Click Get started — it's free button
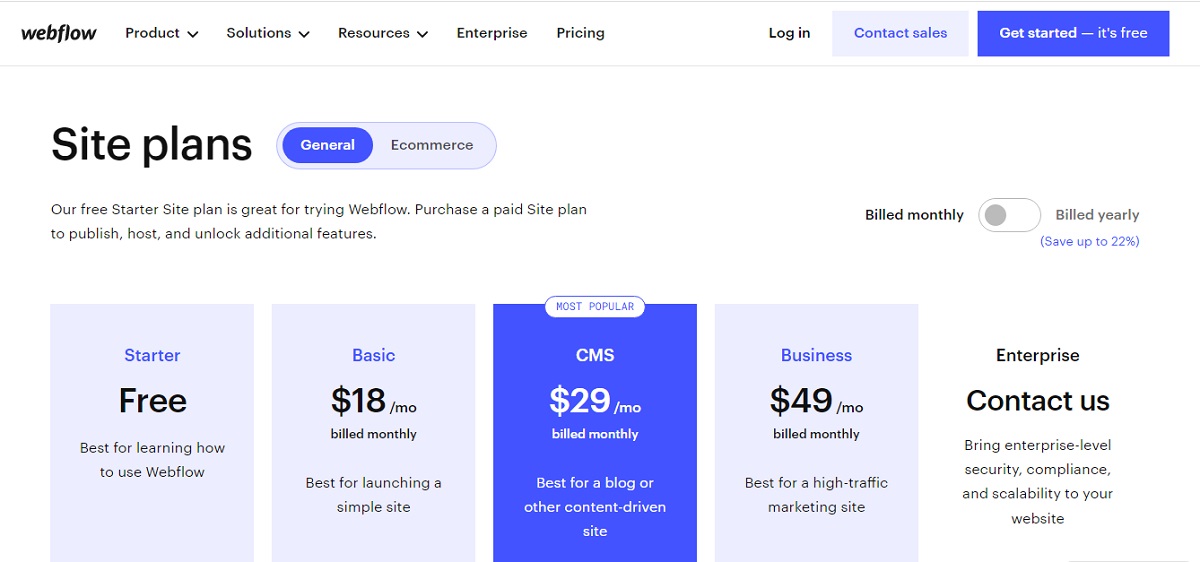The width and height of the screenshot is (1200, 562). (1073, 33)
